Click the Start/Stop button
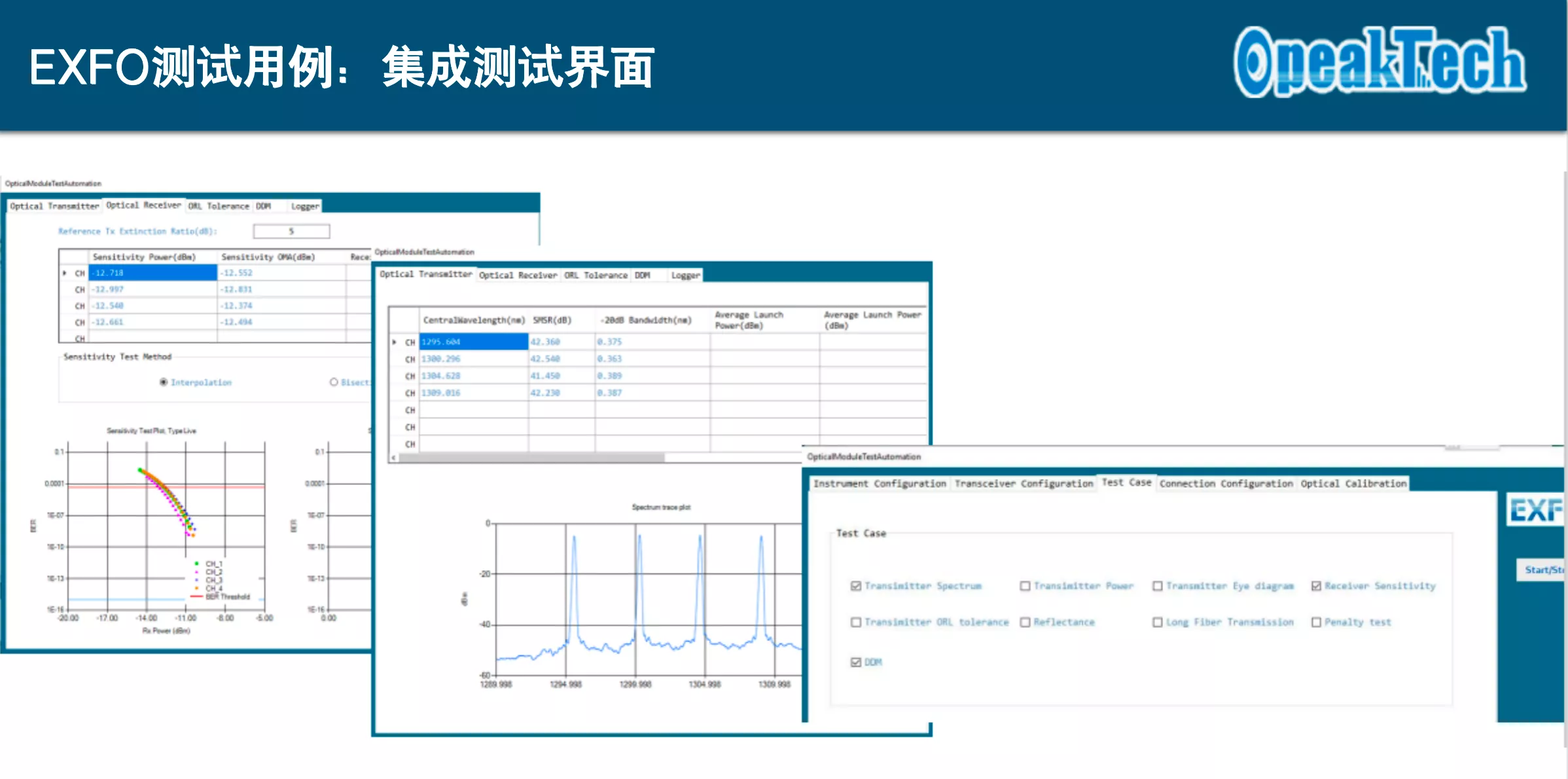Image resolution: width=1568 pixels, height=779 pixels. (x=1542, y=570)
